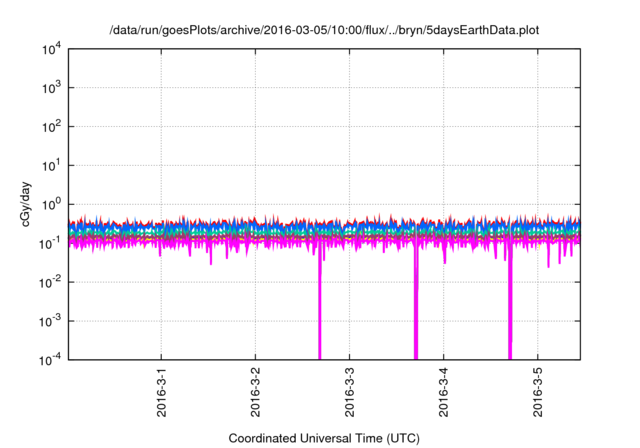Click the 2016-3-3 date tick label
640x448 pixels.
pyautogui.click(x=349, y=393)
